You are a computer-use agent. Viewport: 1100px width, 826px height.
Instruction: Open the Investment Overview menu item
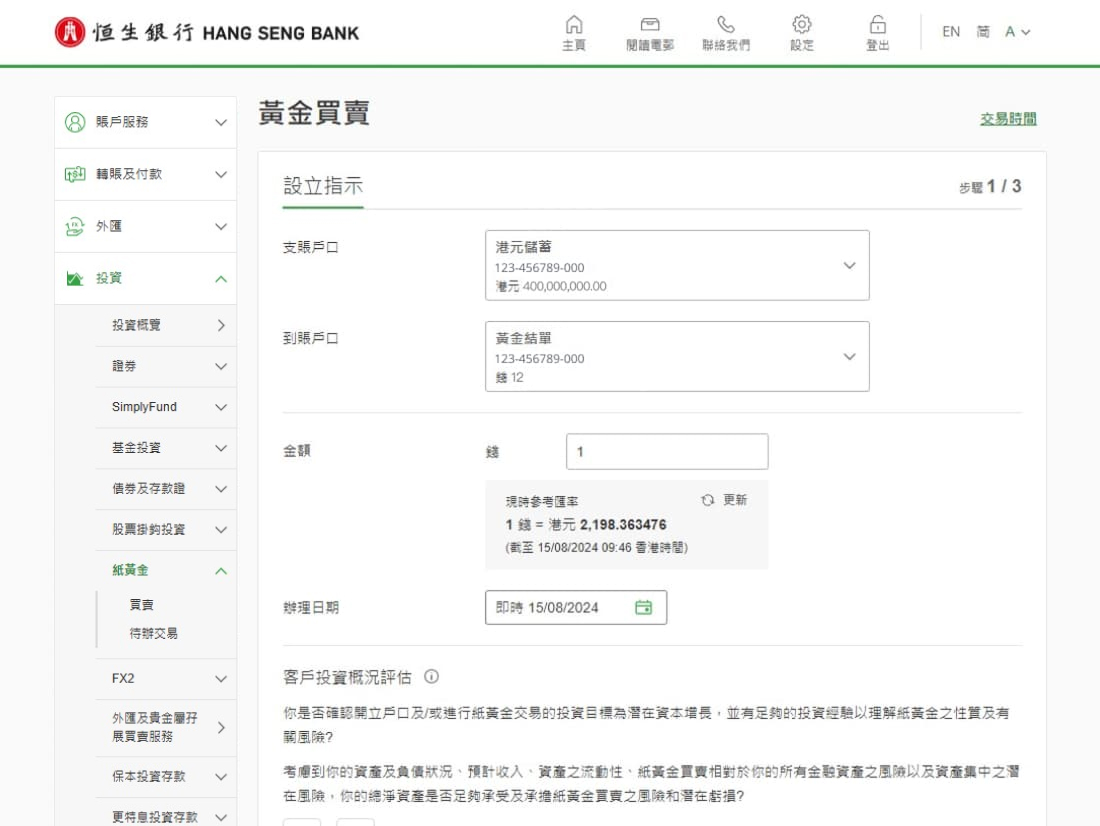[x=168, y=325]
